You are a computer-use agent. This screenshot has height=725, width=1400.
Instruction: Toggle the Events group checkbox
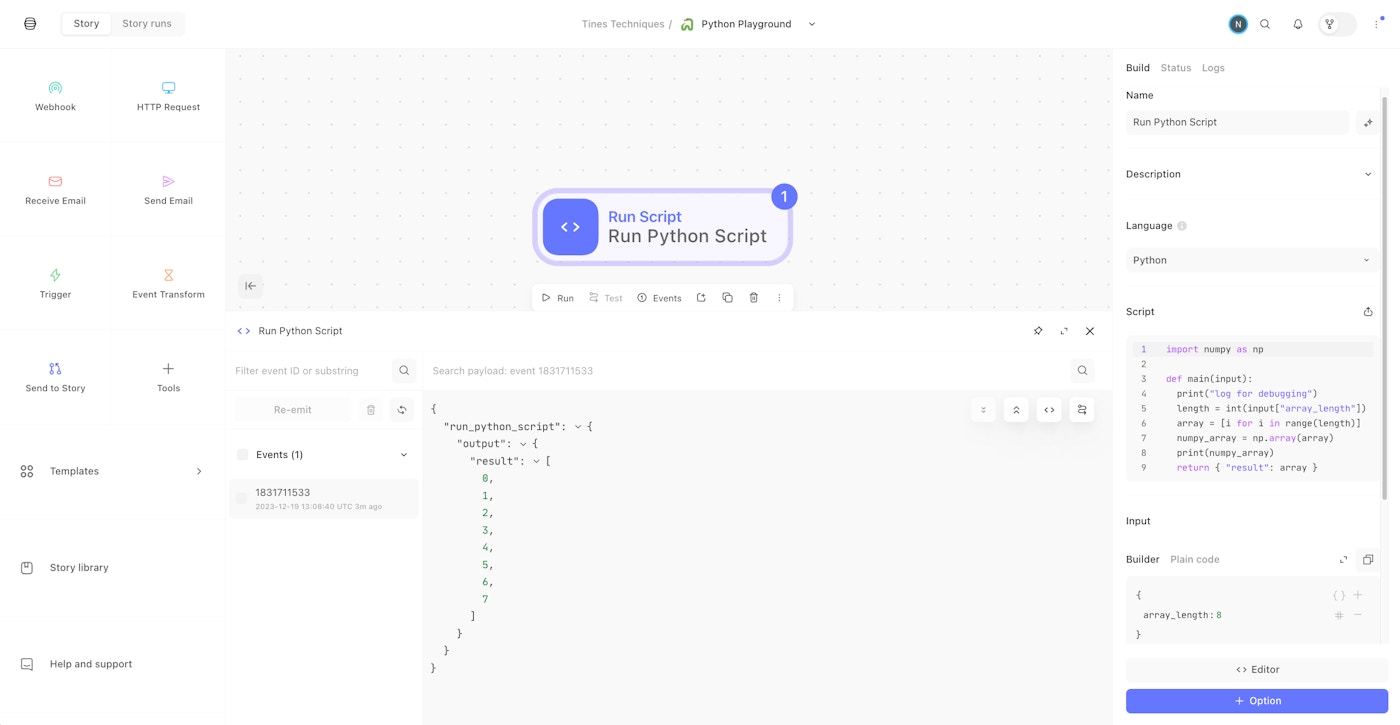click(241, 454)
